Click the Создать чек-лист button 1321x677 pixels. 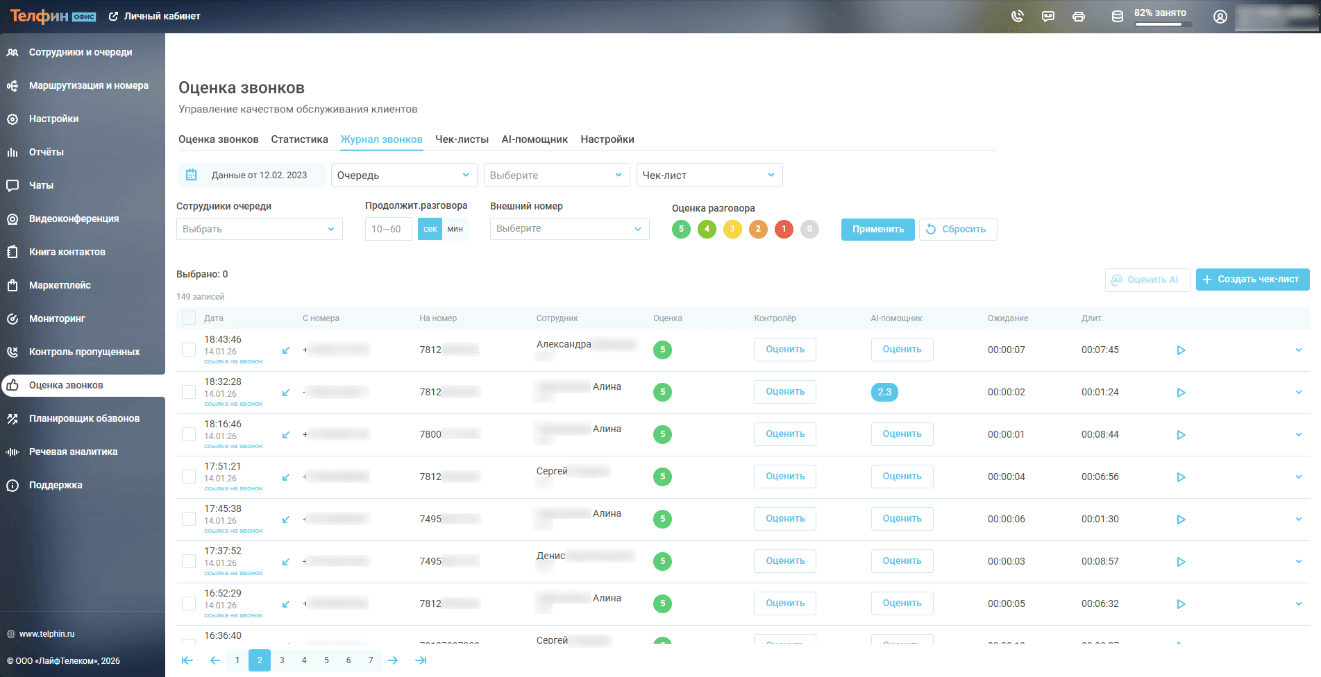1252,279
